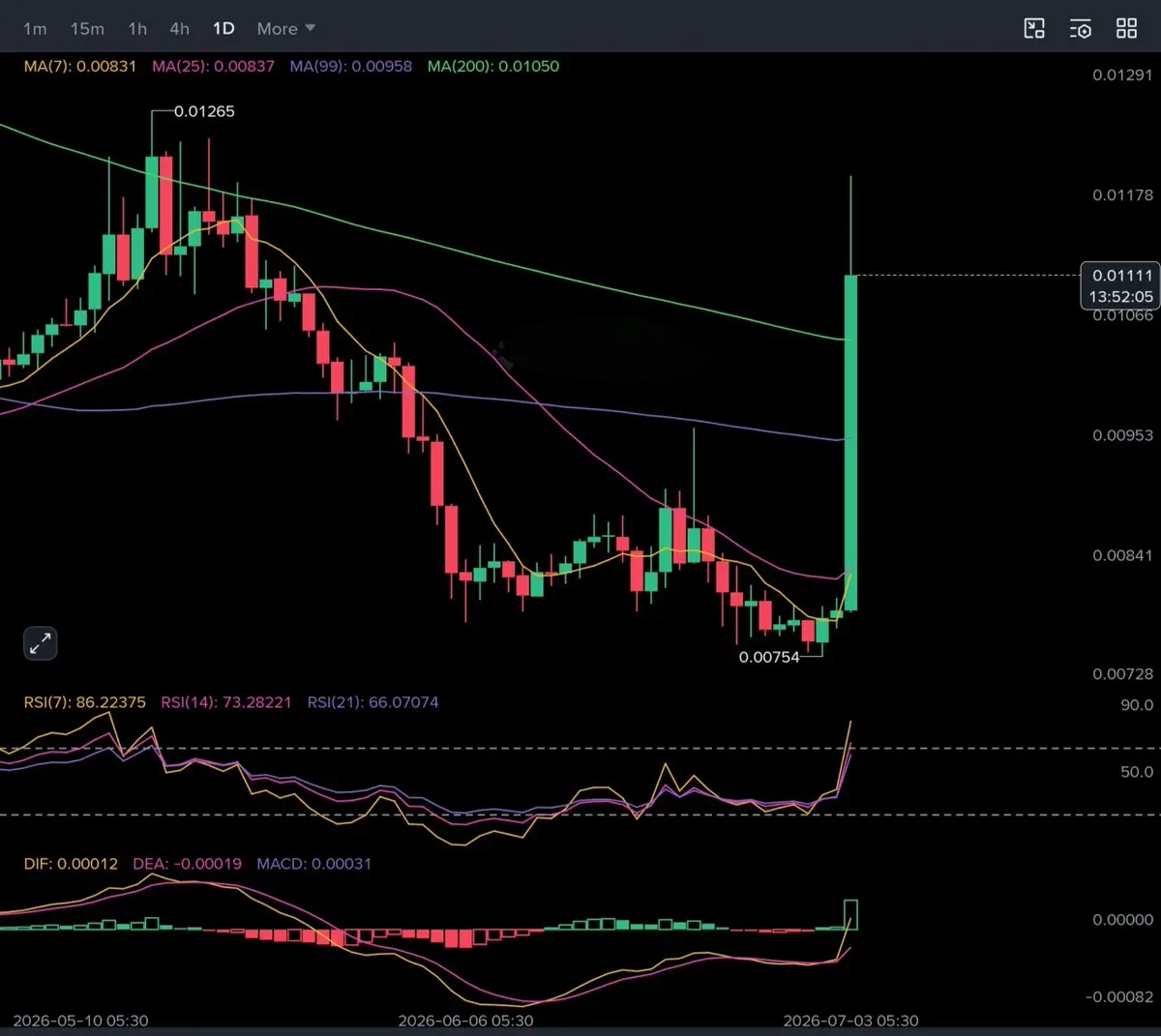The width and height of the screenshot is (1161, 1036).
Task: Click the MACD 0.00000 axis label
Action: [1122, 920]
